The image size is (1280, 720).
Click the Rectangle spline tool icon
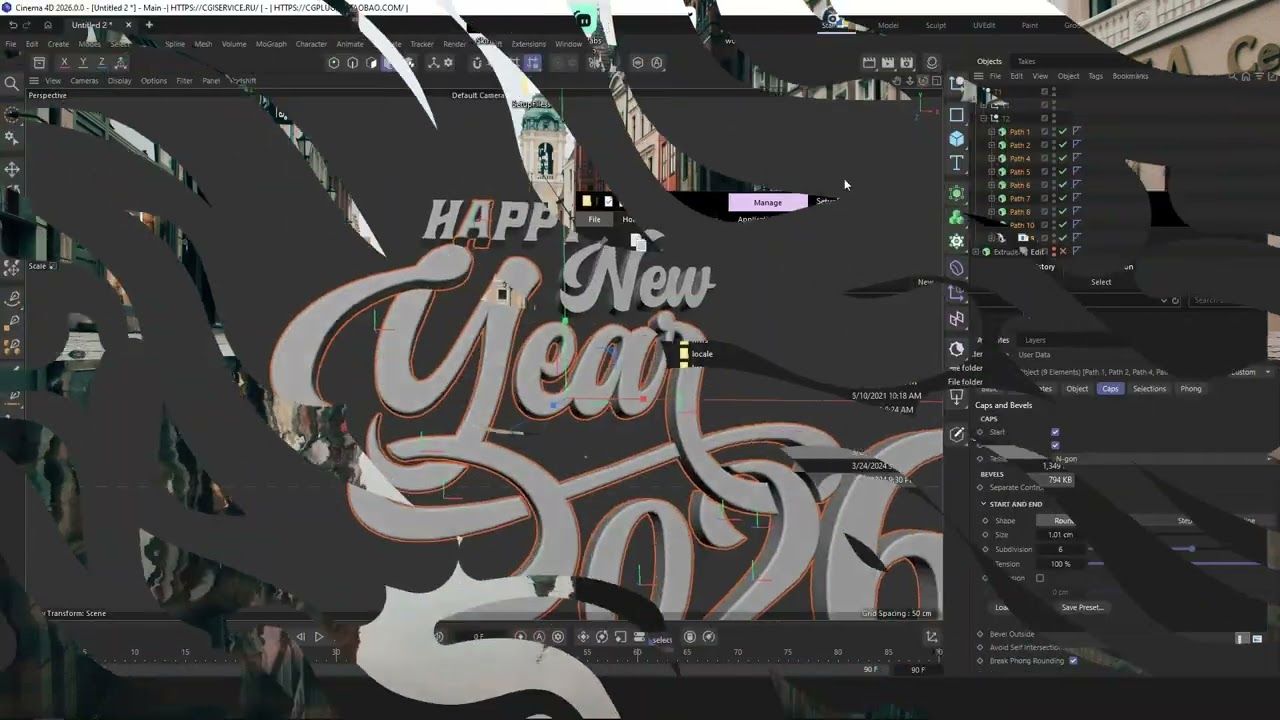[x=957, y=115]
